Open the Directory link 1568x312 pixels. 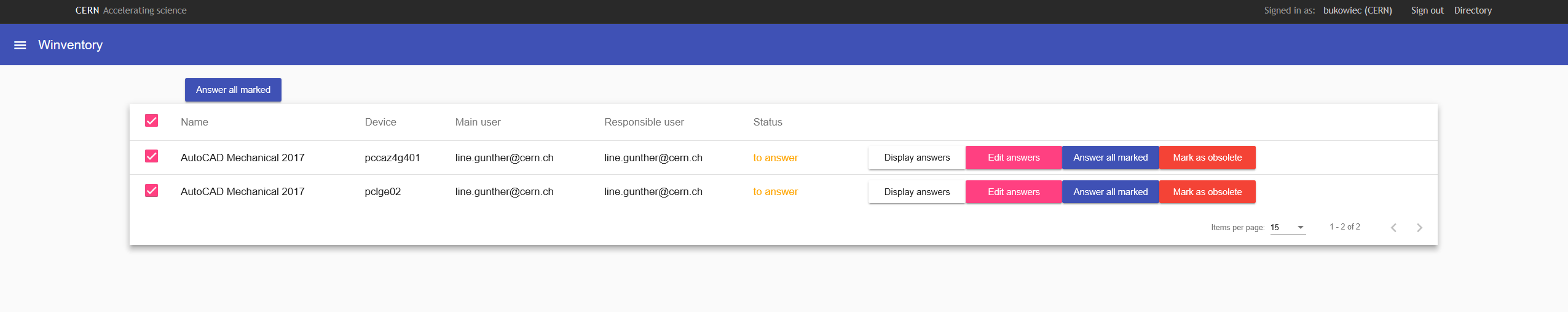point(1472,10)
